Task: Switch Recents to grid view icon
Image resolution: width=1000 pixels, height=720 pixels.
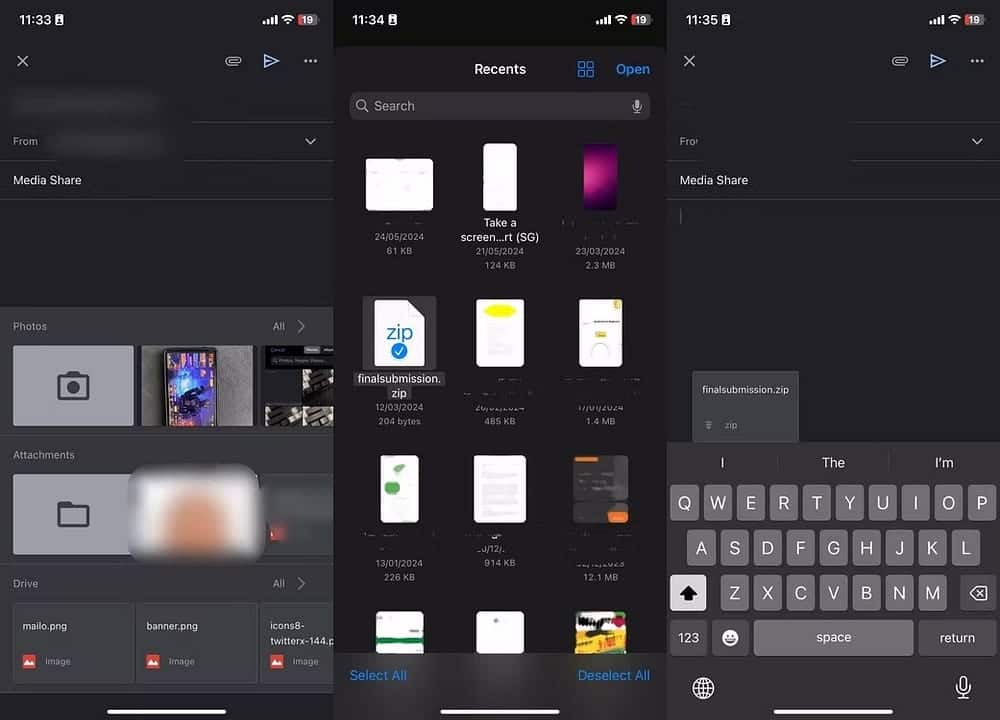Action: pos(585,69)
